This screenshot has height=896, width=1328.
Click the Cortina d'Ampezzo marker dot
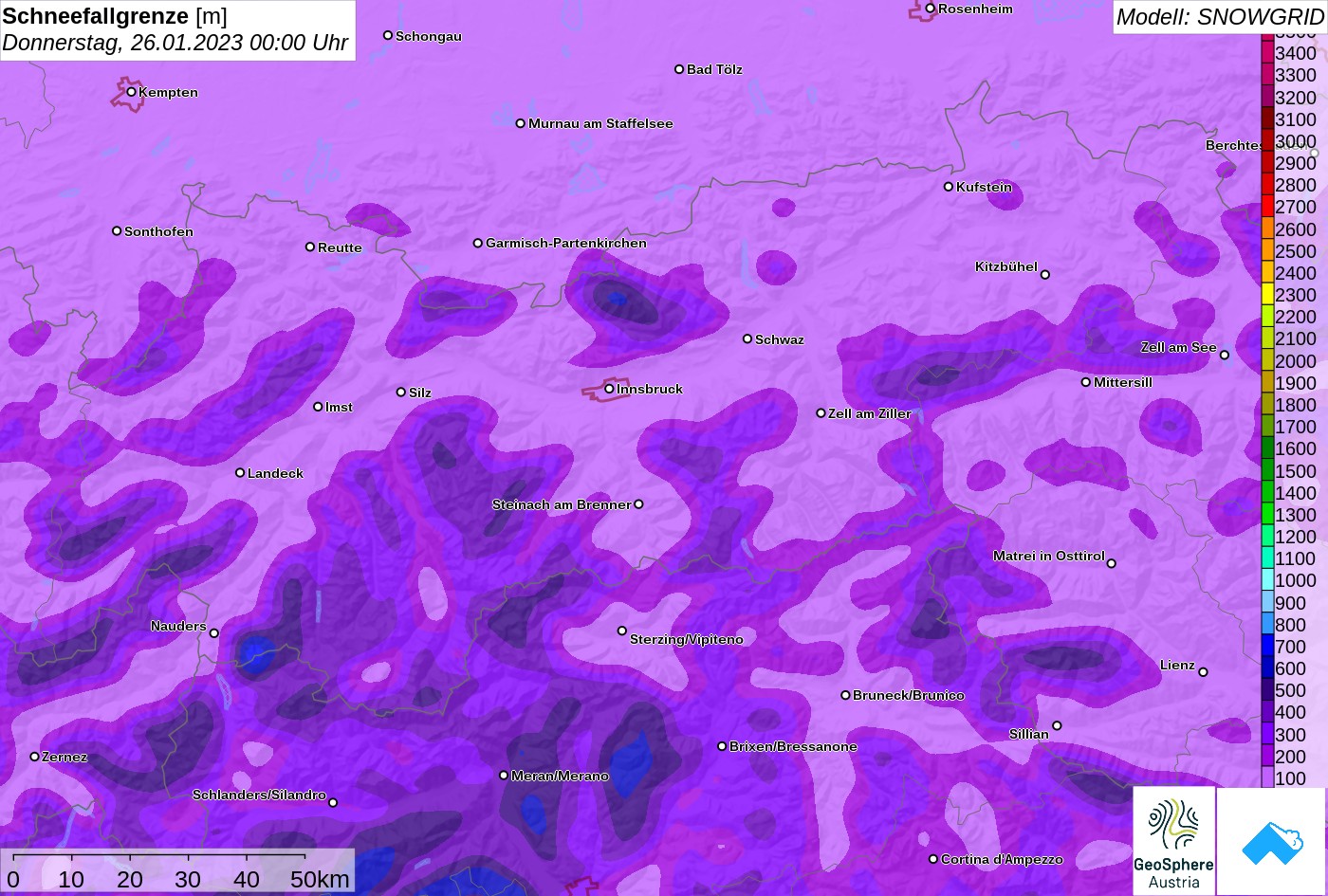[x=933, y=859]
